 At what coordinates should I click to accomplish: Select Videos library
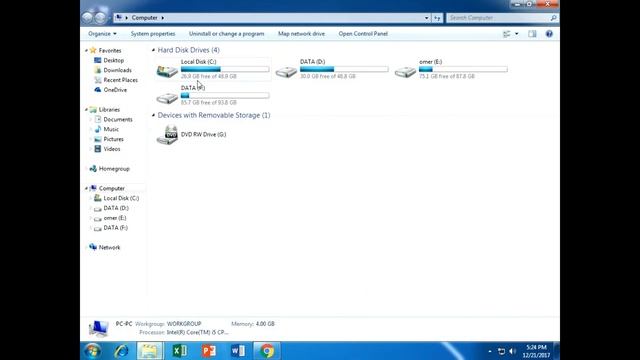tap(112, 149)
